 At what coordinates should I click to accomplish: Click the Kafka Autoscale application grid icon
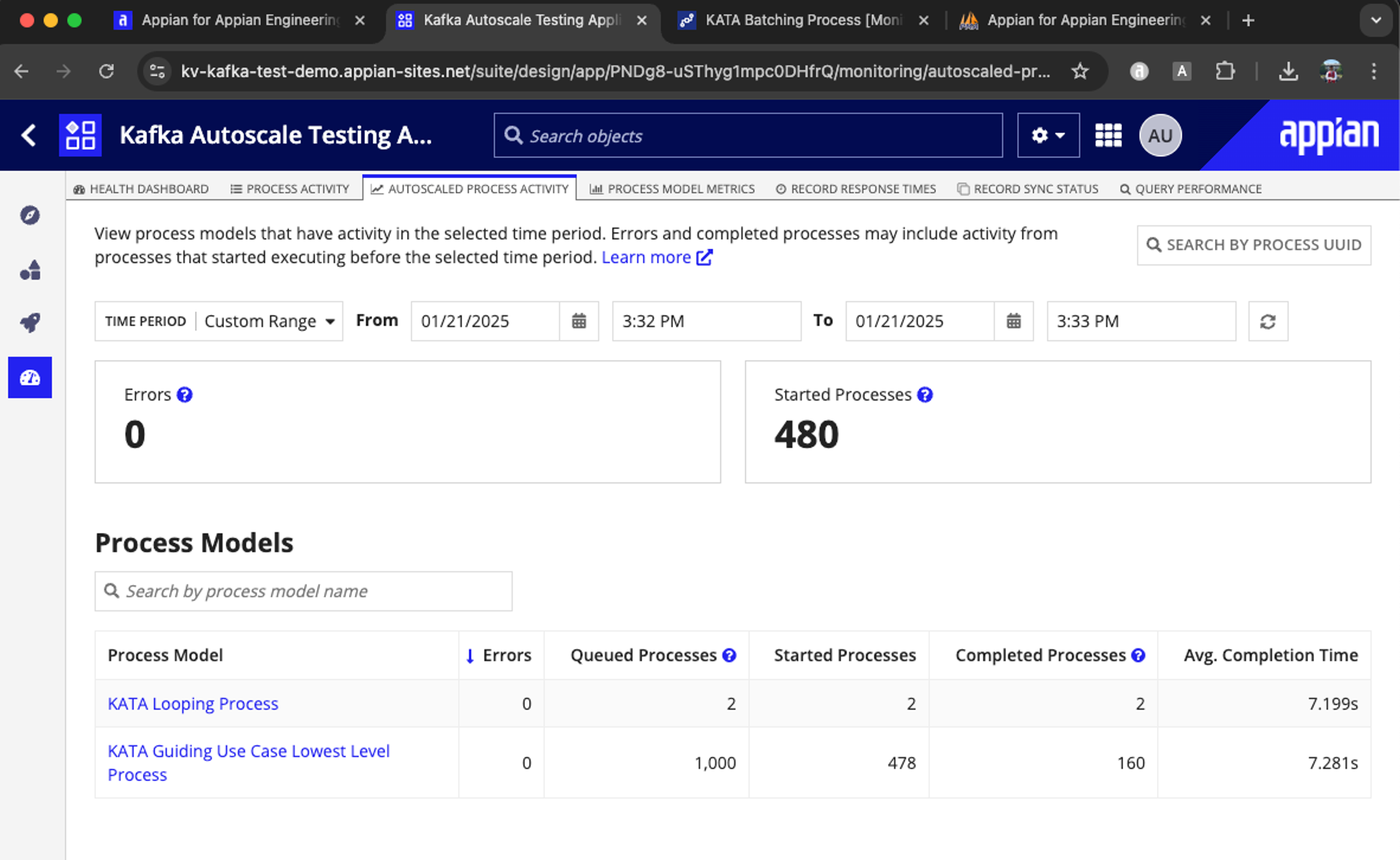click(x=80, y=135)
